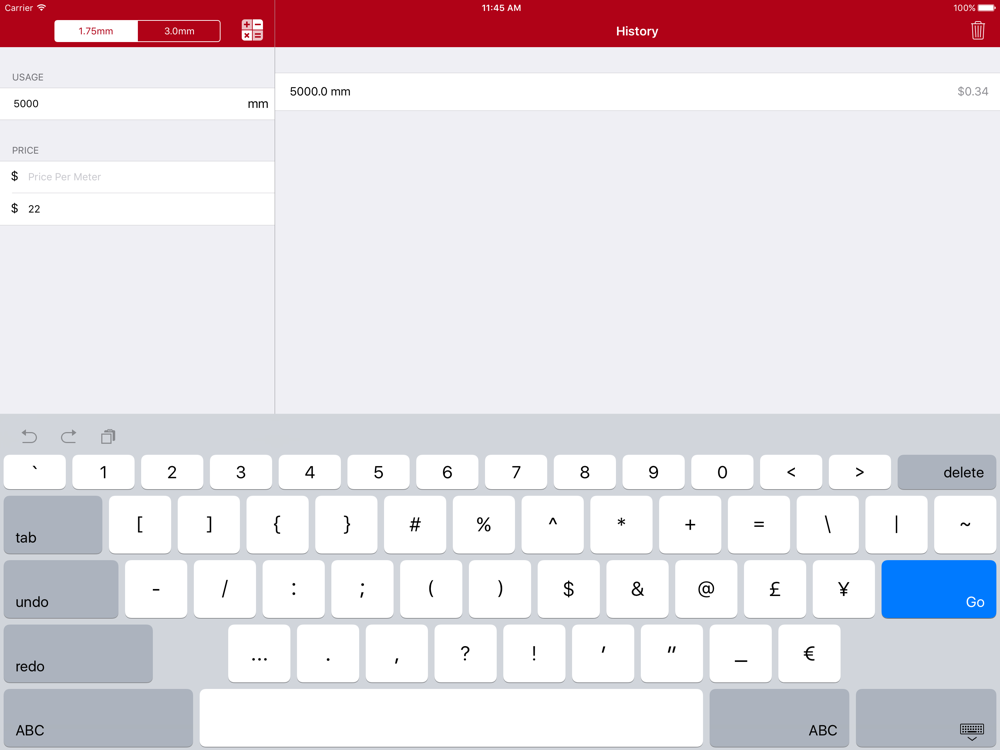This screenshot has height=750, width=1000.
Task: Open the 5000.0 mm history entry
Action: [x=637, y=91]
